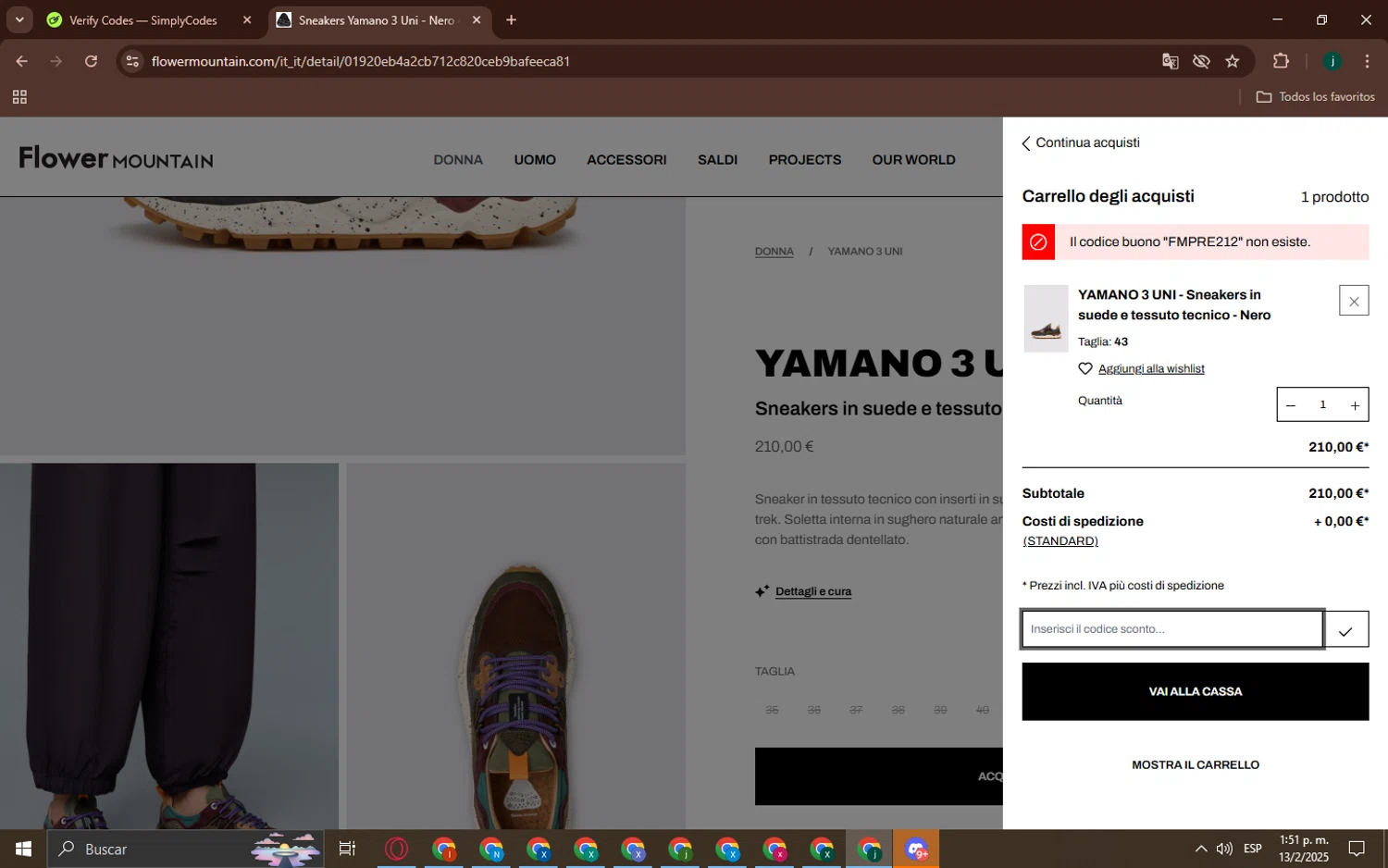Open Chrome three-dot menu
The image size is (1388, 868).
point(1367,61)
